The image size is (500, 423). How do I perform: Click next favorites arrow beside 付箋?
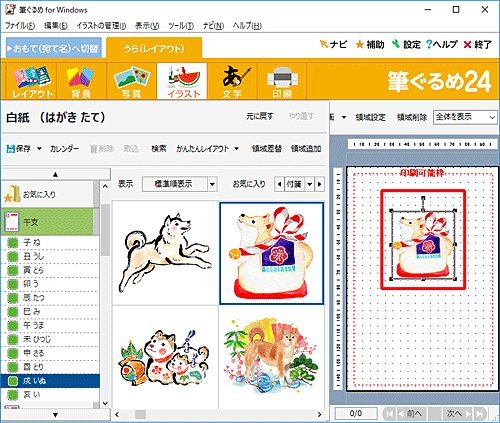tap(319, 184)
